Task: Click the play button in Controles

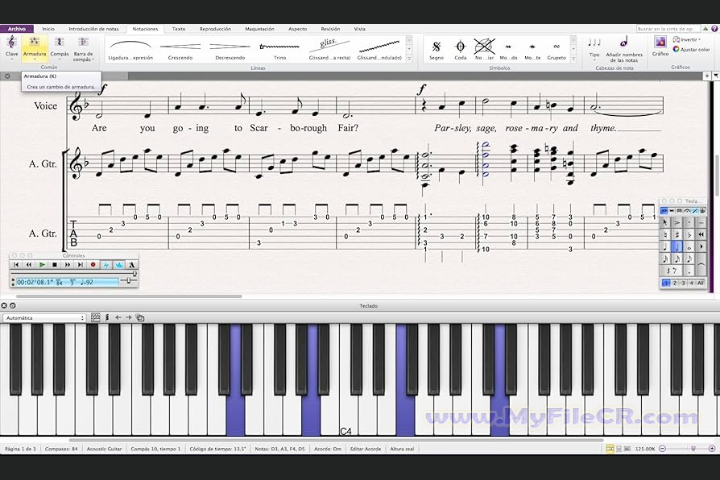Action: coord(42,265)
